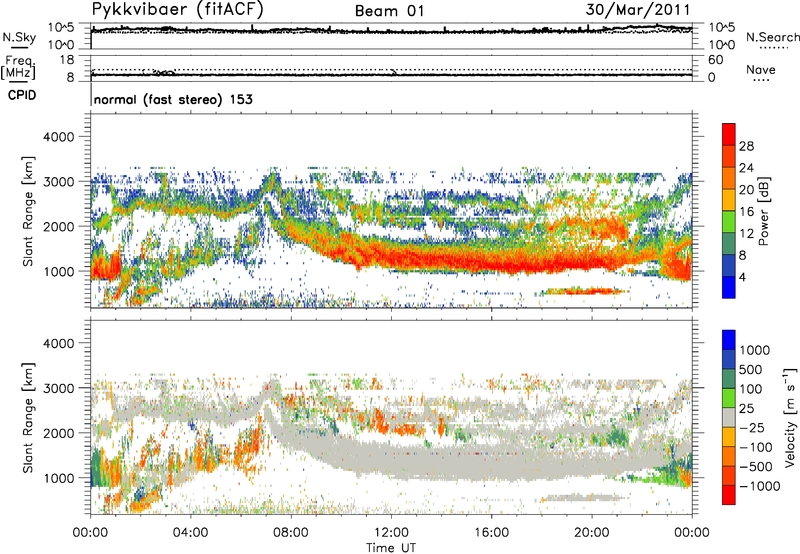The height and width of the screenshot is (554, 800).
Task: Click the Time UT axis label
Action: tap(391, 547)
